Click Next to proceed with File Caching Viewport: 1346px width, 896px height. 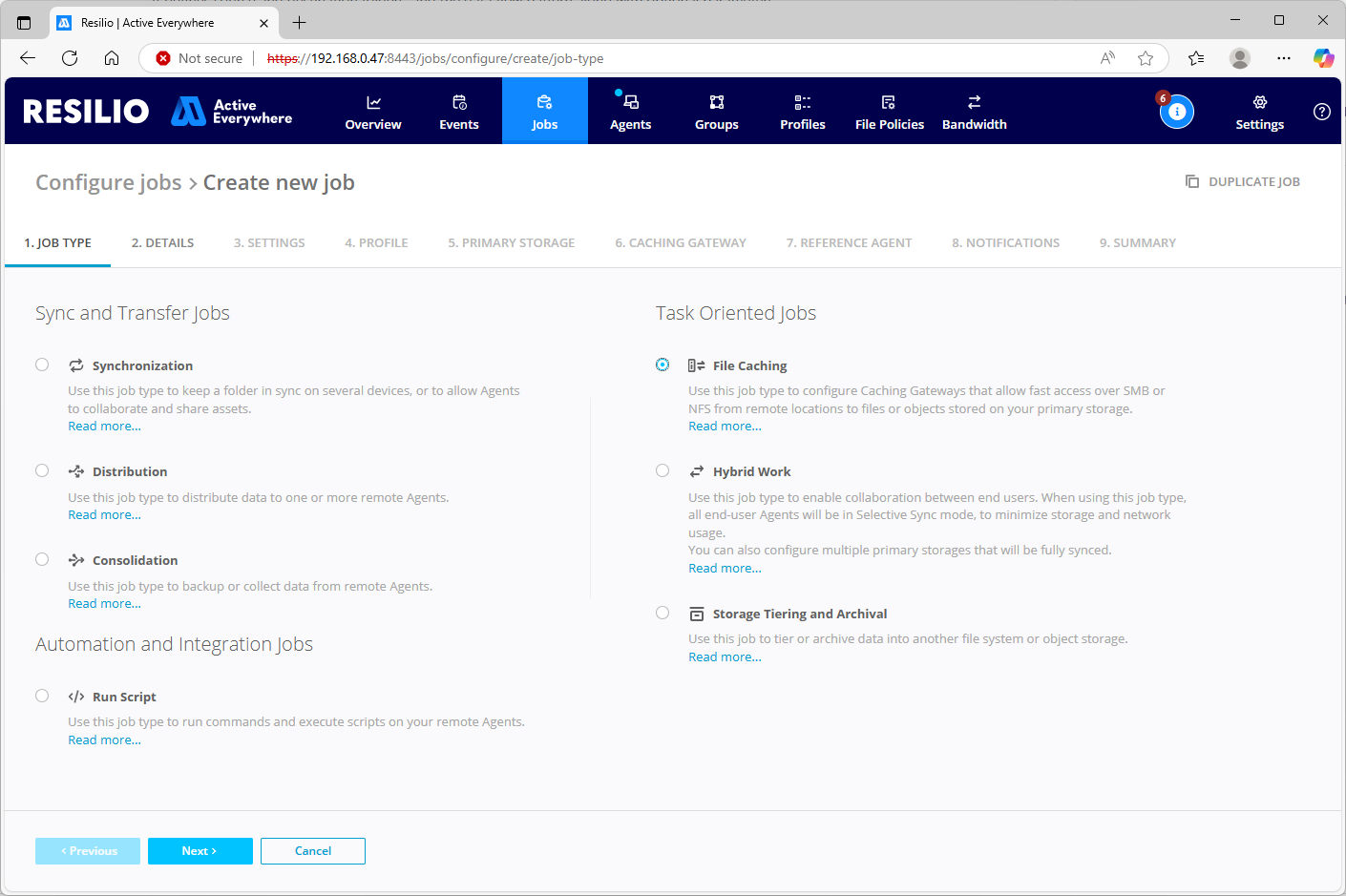coord(200,850)
